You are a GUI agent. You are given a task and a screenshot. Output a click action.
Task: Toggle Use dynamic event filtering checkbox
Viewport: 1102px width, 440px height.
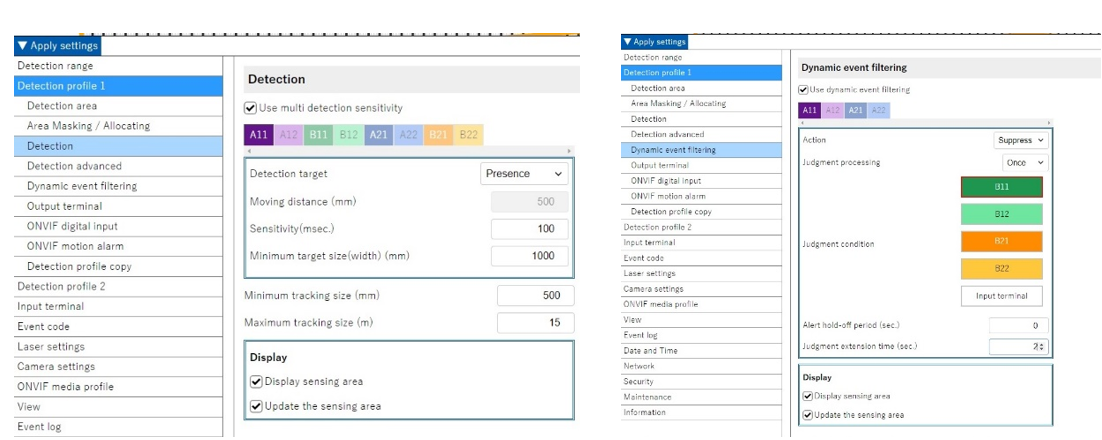[x=804, y=90]
